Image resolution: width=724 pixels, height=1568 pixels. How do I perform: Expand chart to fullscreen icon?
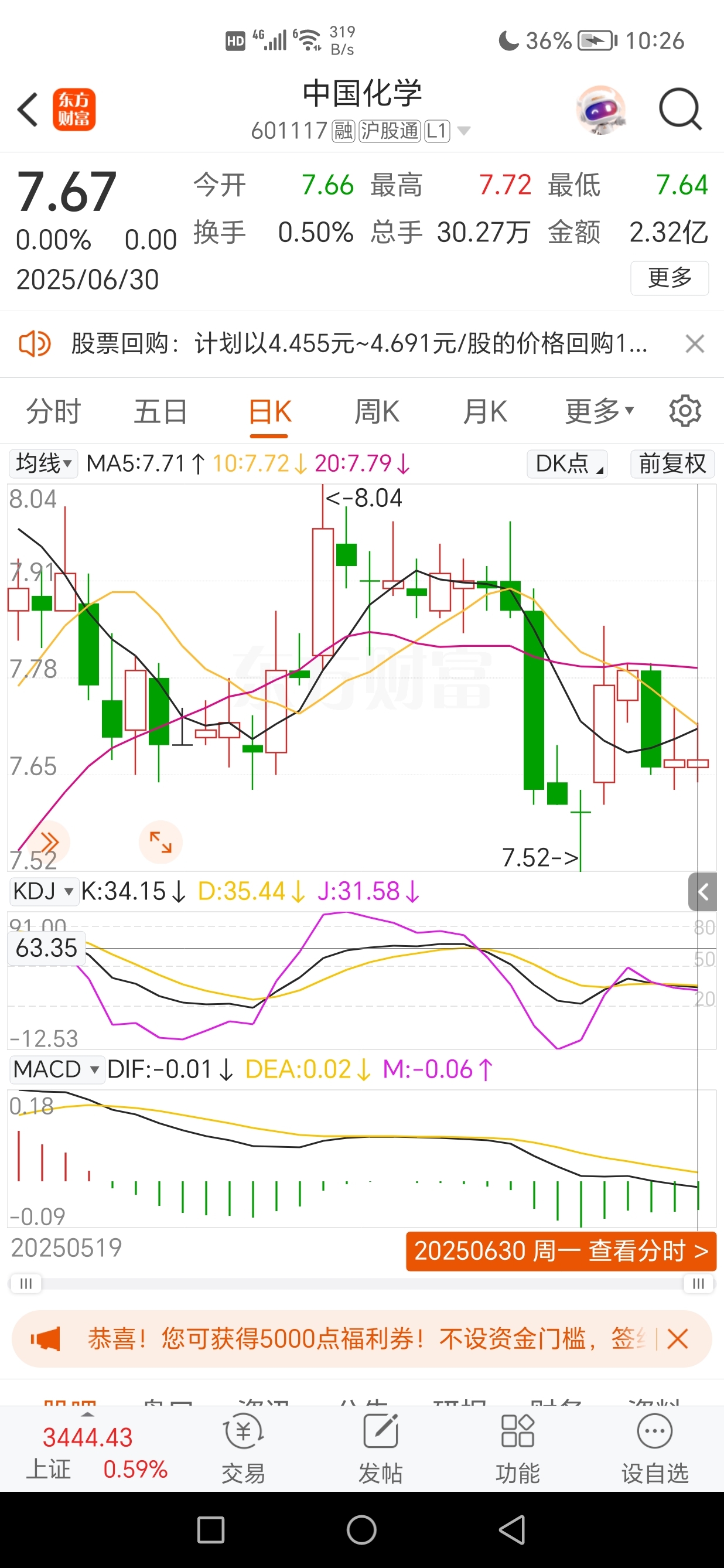point(160,843)
